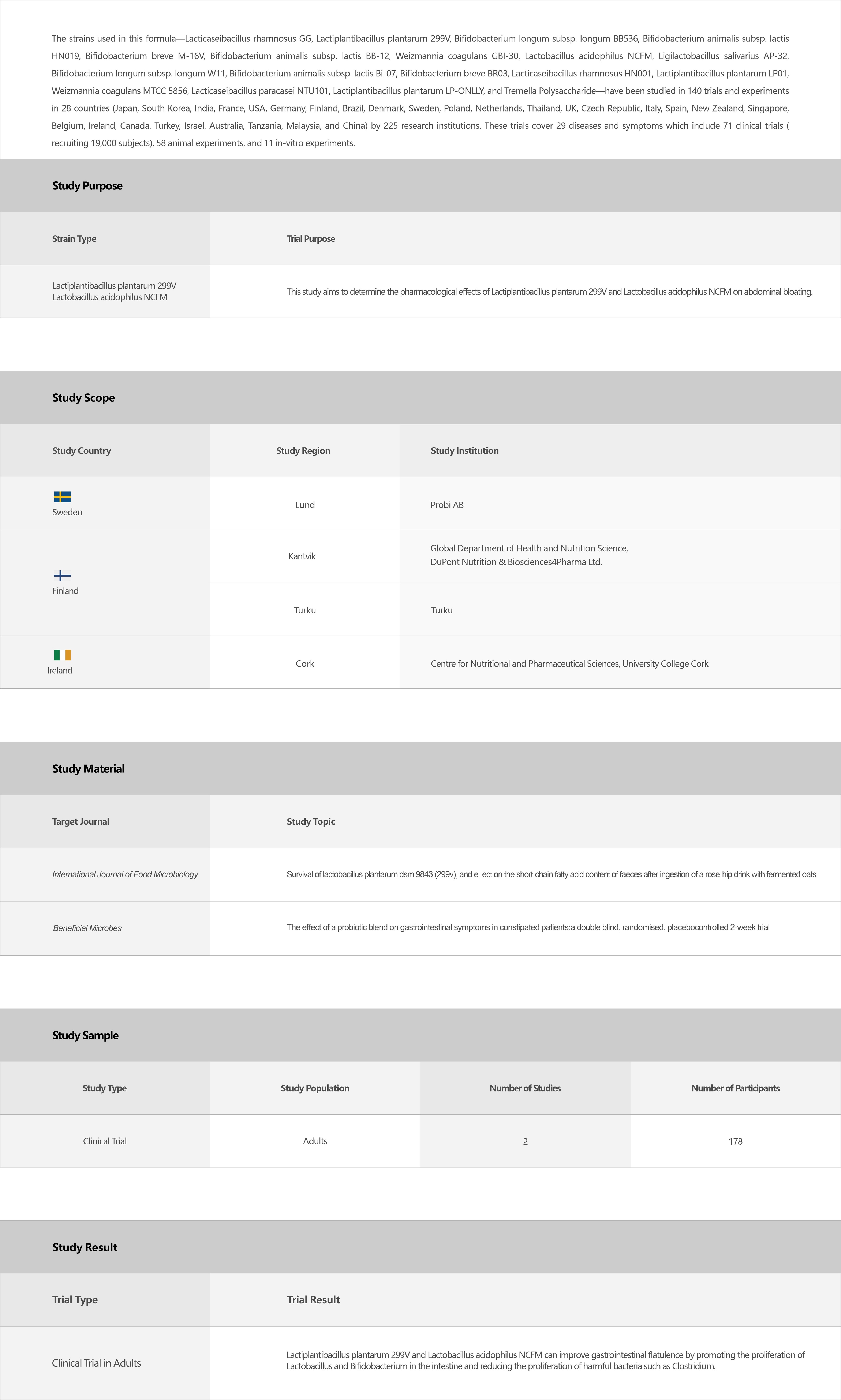Click the Finland flag icon
The width and height of the screenshot is (841, 1400).
[x=62, y=576]
